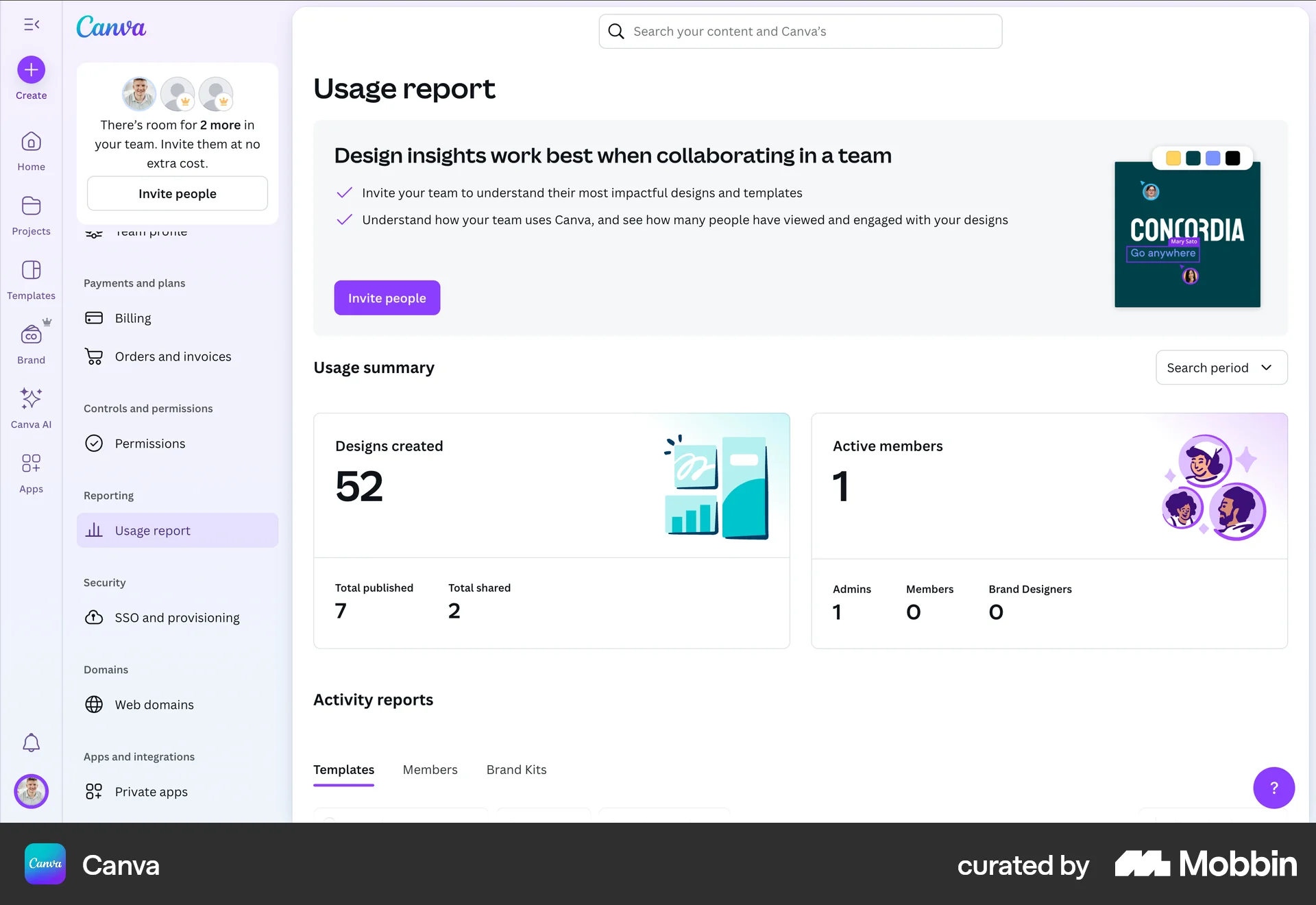Open the Search period dropdown
Screen dimensions: 1316x905
click(x=1221, y=367)
